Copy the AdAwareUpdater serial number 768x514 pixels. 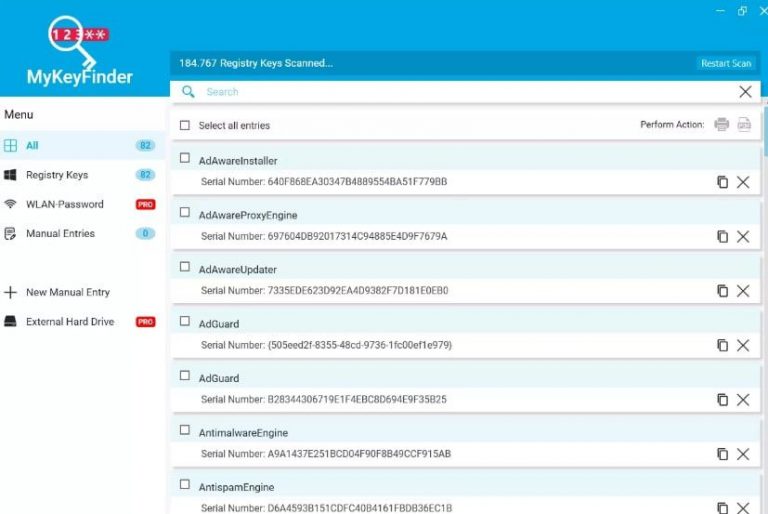[722, 291]
